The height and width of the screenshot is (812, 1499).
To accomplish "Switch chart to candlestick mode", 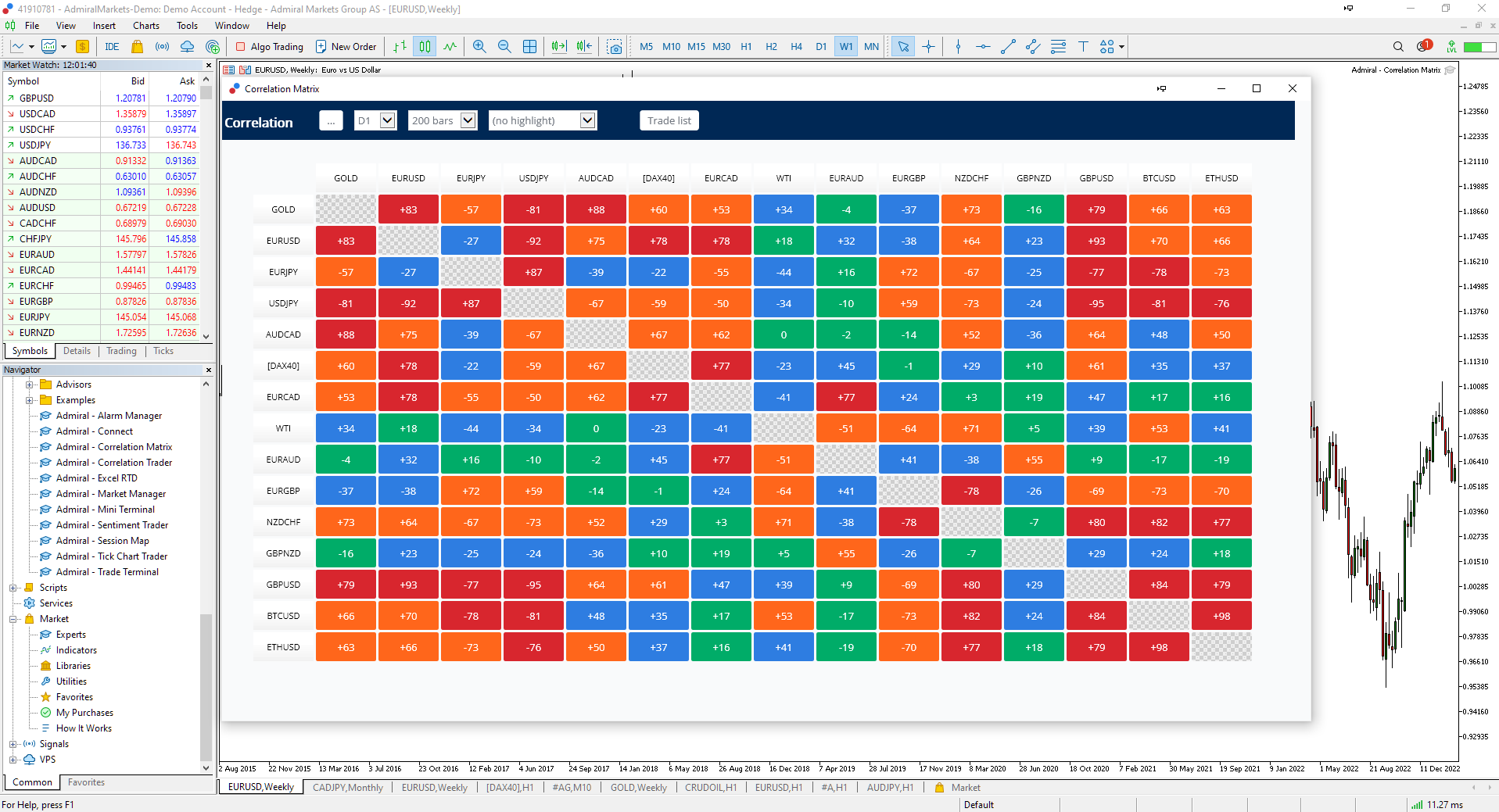I will 425,47.
